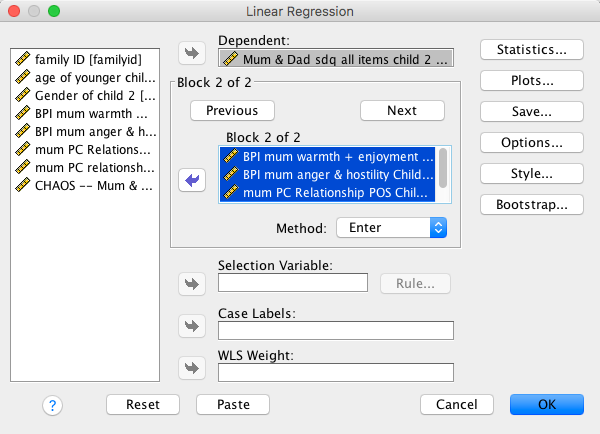Go to Previous block
Image resolution: width=600 pixels, height=434 pixels.
(232, 111)
